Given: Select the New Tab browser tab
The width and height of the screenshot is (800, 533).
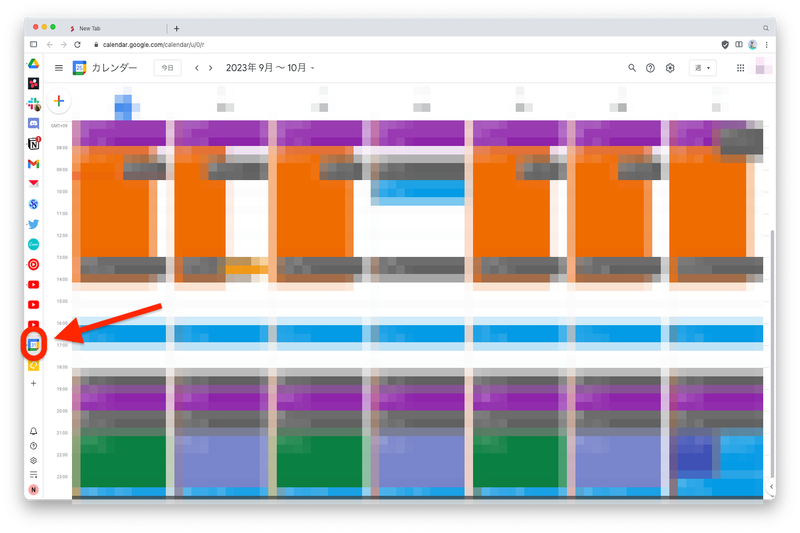Looking at the screenshot, I should (x=110, y=28).
